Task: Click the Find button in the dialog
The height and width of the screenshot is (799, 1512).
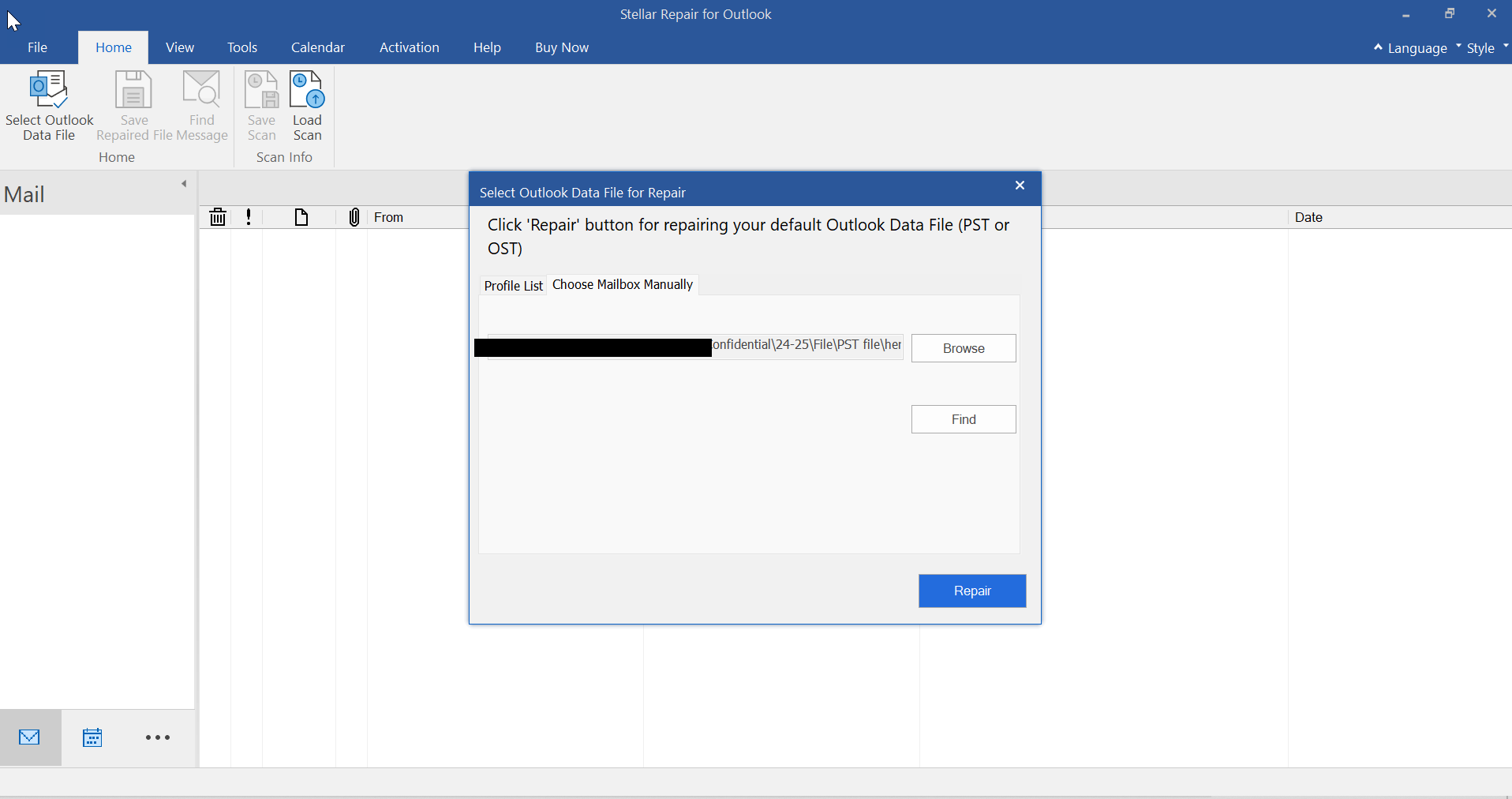Action: [x=964, y=419]
